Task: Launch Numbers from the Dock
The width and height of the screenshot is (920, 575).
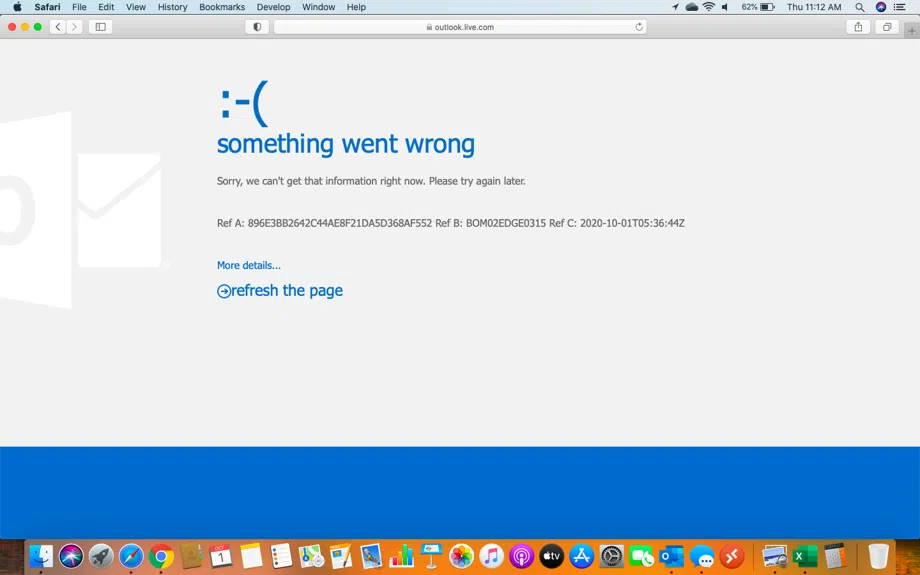Action: coord(401,556)
